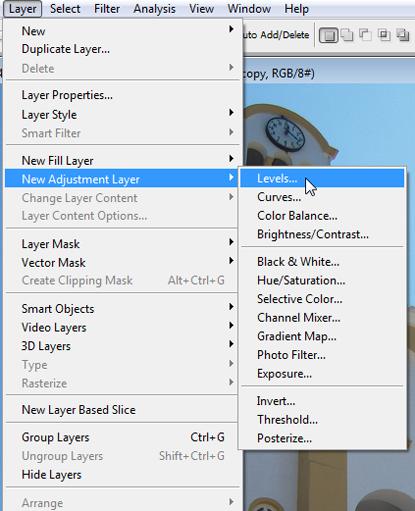Expand the Smart Objects submenu arrow

[x=231, y=306]
